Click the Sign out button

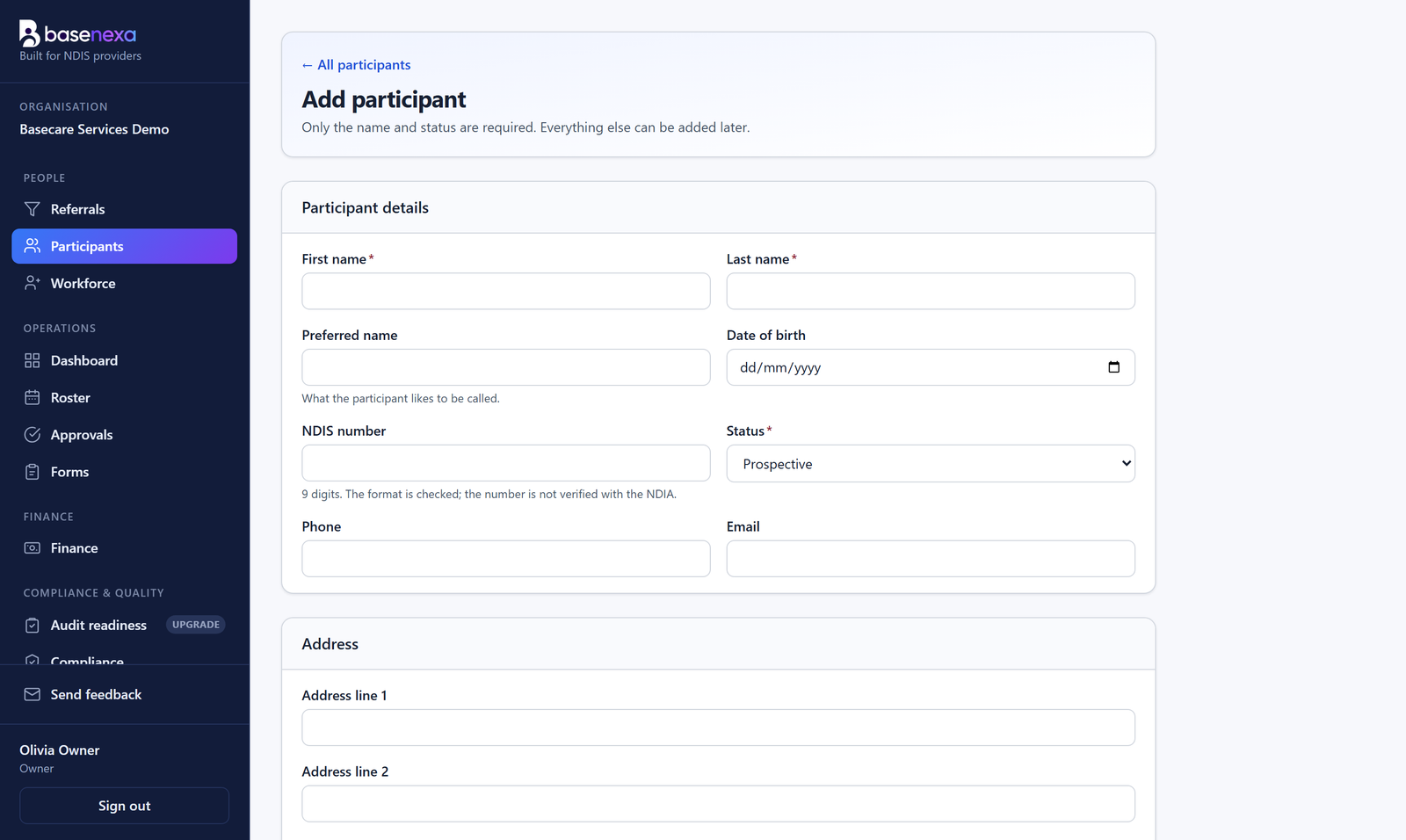click(x=125, y=806)
